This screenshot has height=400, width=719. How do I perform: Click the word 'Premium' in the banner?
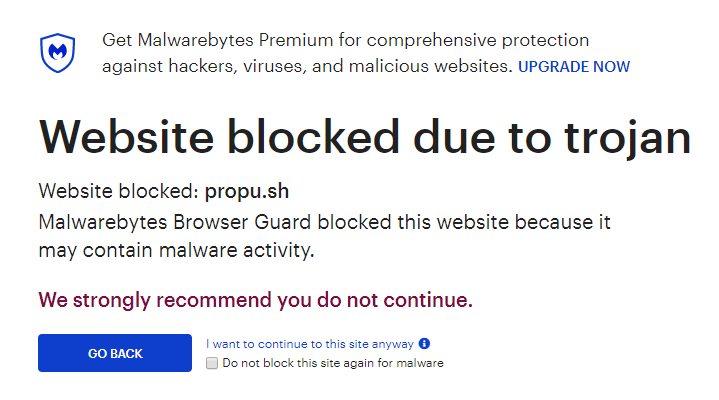pos(296,40)
